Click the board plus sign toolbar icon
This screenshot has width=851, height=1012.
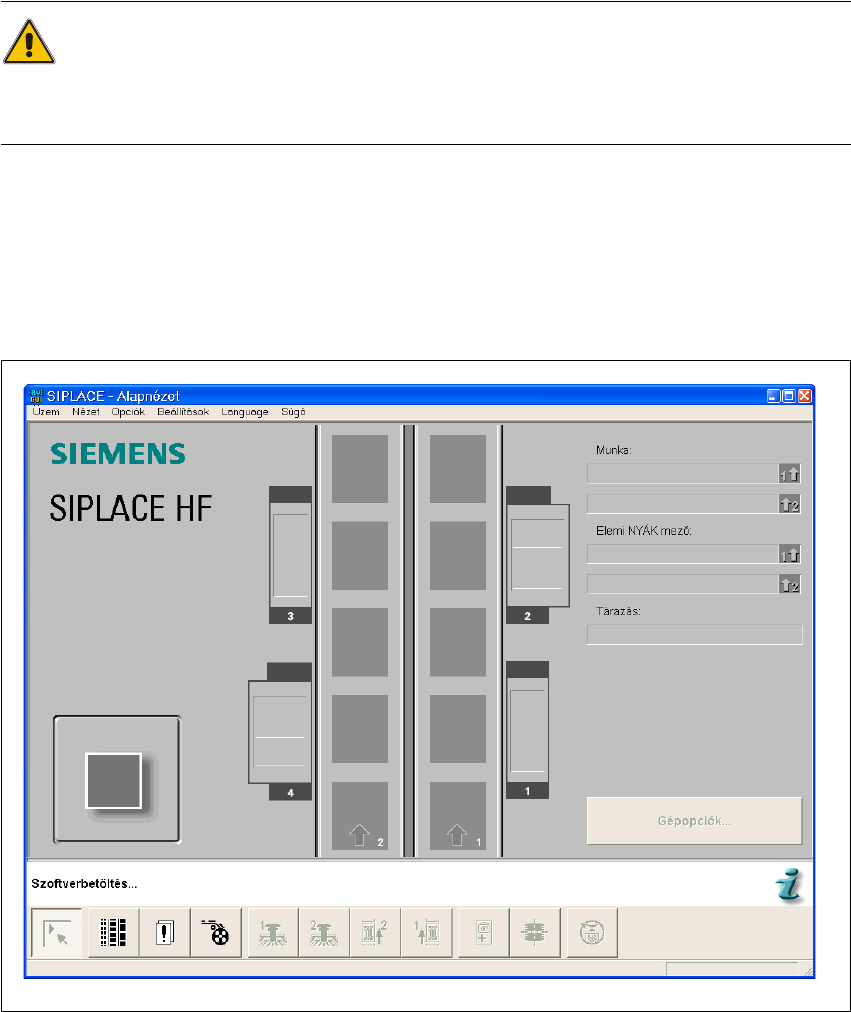(x=483, y=933)
